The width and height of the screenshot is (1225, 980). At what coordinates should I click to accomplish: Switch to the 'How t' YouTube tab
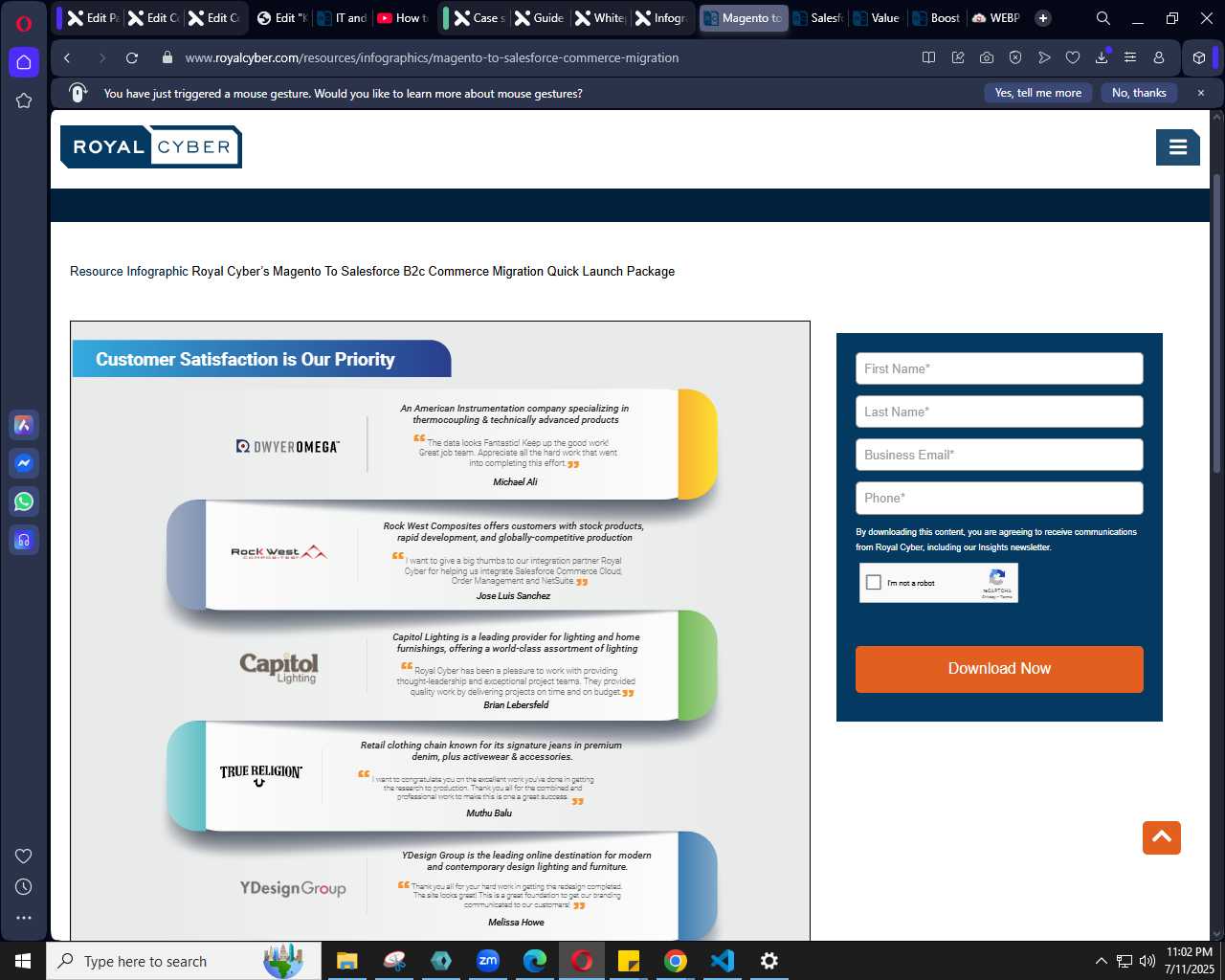(403, 18)
